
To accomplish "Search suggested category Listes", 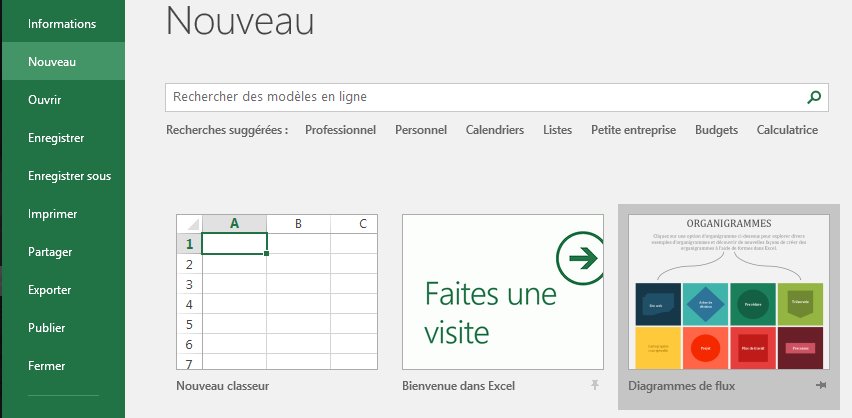I will [557, 130].
